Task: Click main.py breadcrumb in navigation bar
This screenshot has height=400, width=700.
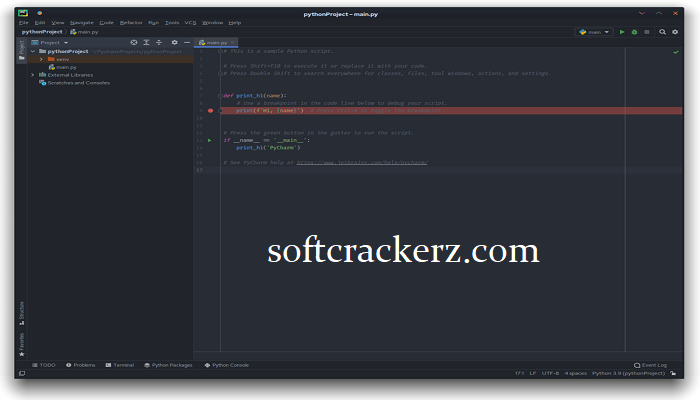Action: click(84, 32)
